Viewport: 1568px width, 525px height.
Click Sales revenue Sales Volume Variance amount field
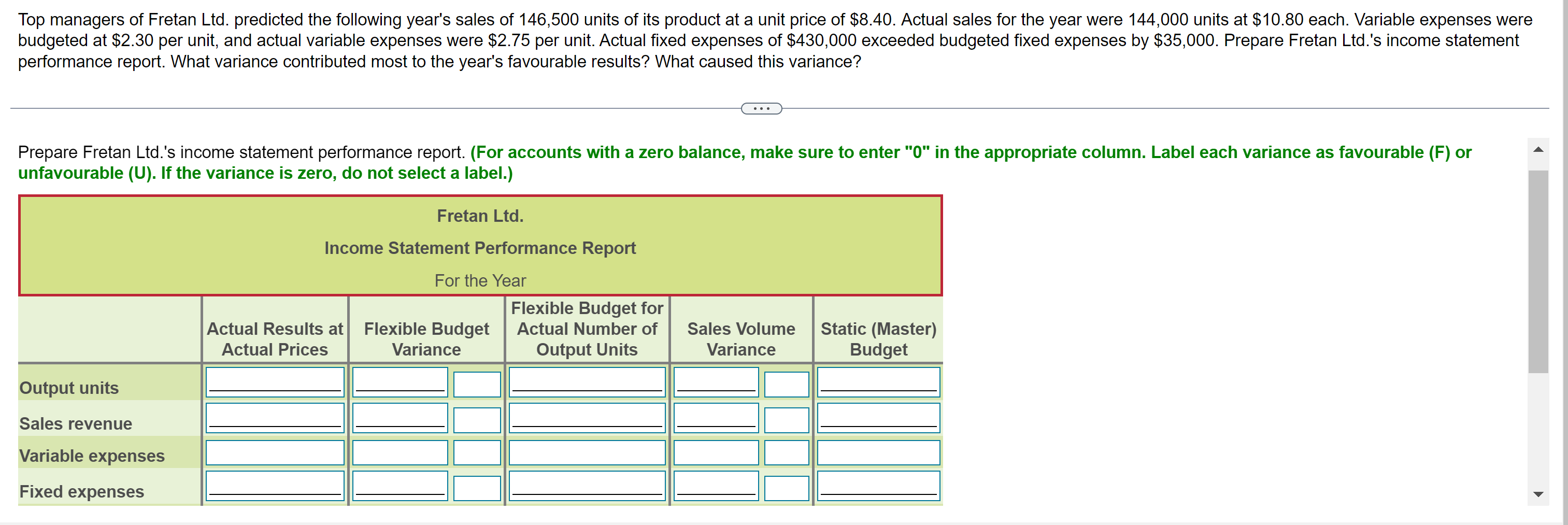[x=716, y=418]
